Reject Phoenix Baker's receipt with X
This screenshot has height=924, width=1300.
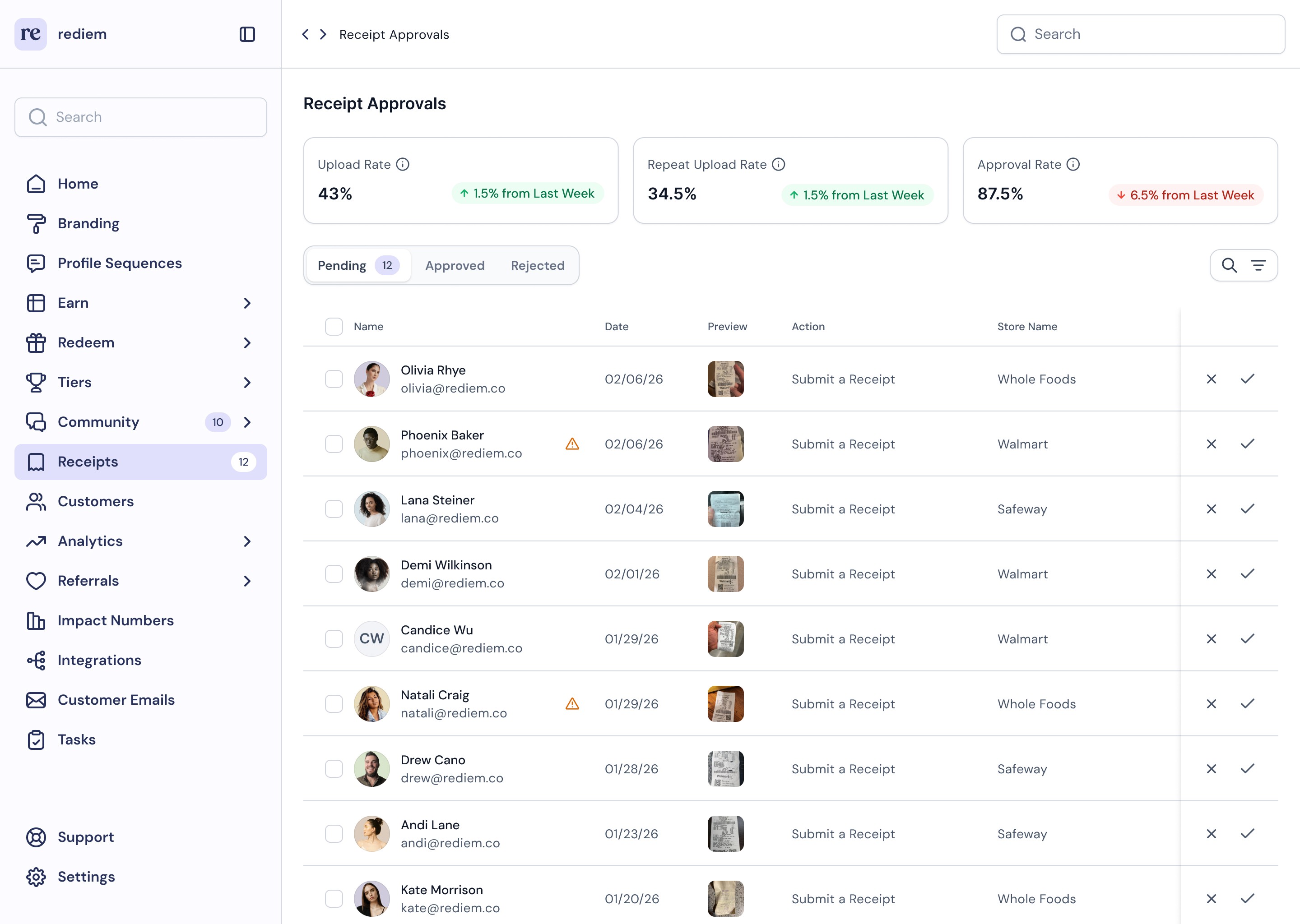(1211, 444)
